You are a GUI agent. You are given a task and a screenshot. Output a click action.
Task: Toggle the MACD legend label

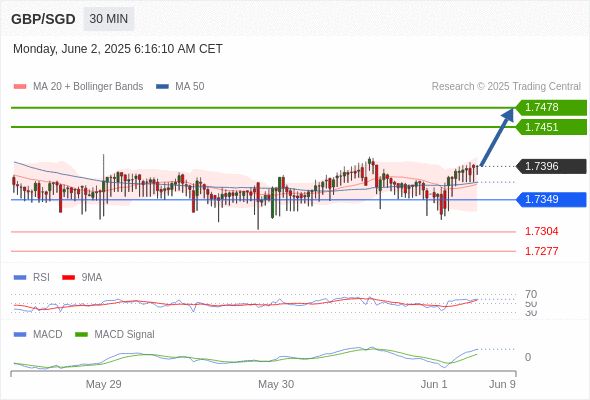tap(48, 335)
